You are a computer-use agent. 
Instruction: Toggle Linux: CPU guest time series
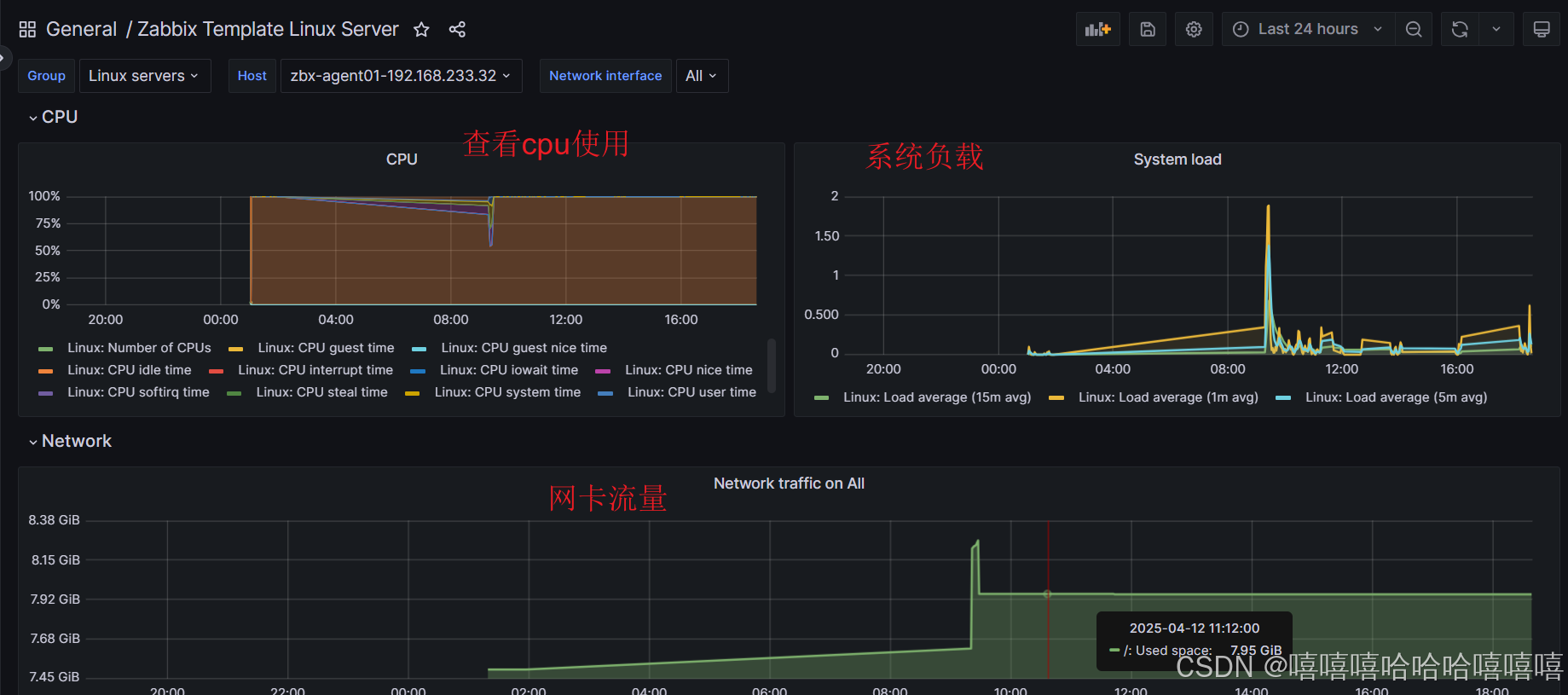pos(326,348)
